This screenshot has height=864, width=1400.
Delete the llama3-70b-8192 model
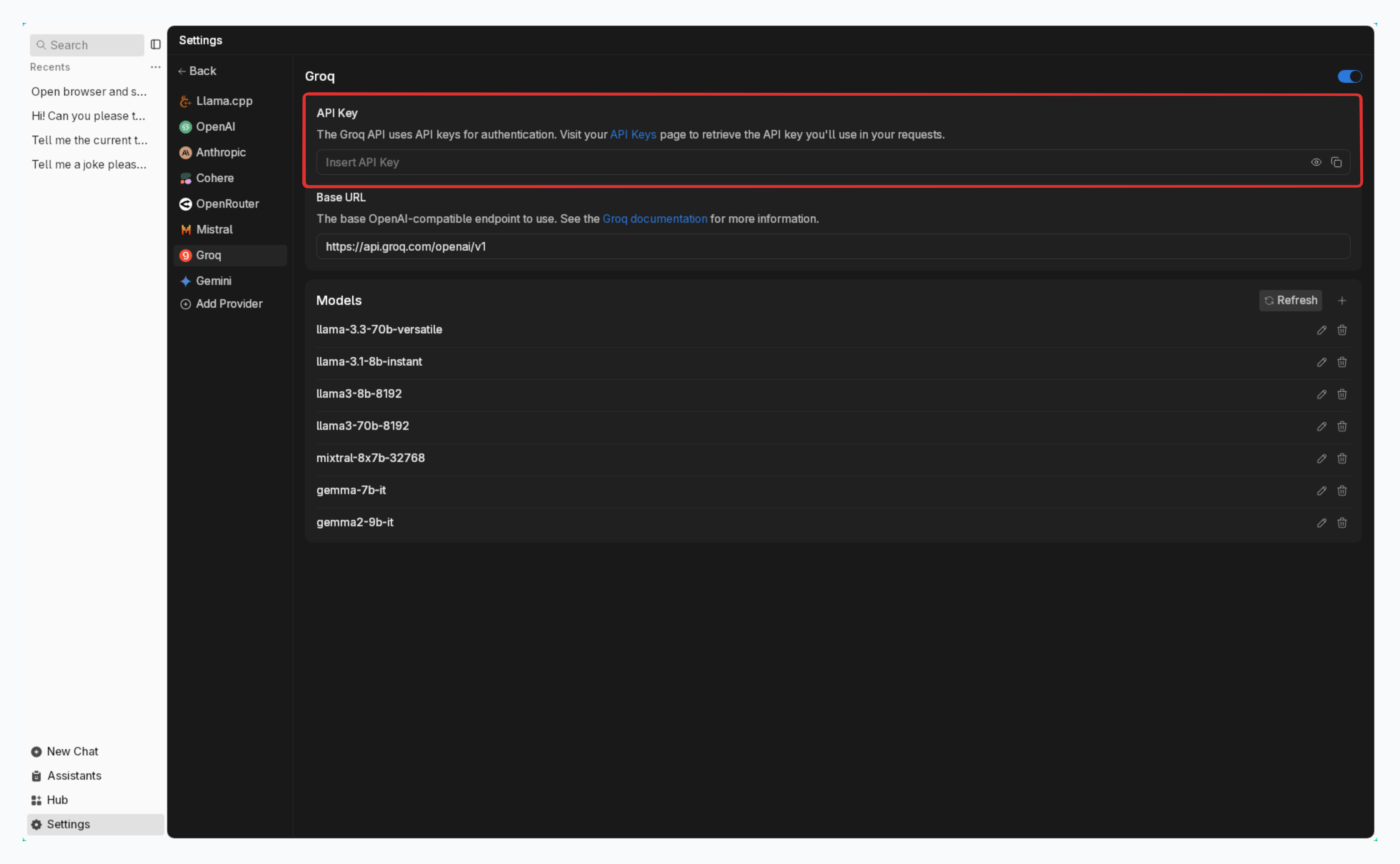[1342, 427]
